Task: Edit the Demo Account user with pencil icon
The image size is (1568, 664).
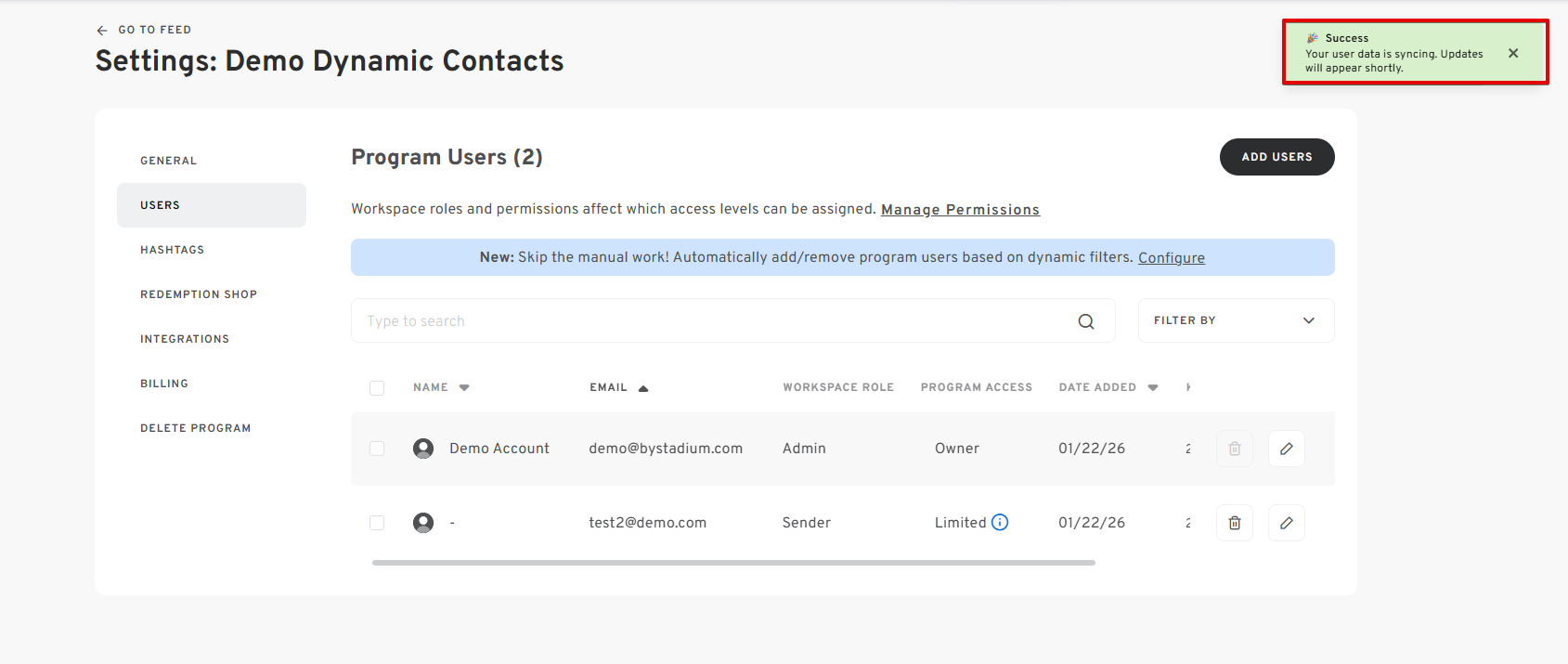Action: pos(1287,449)
